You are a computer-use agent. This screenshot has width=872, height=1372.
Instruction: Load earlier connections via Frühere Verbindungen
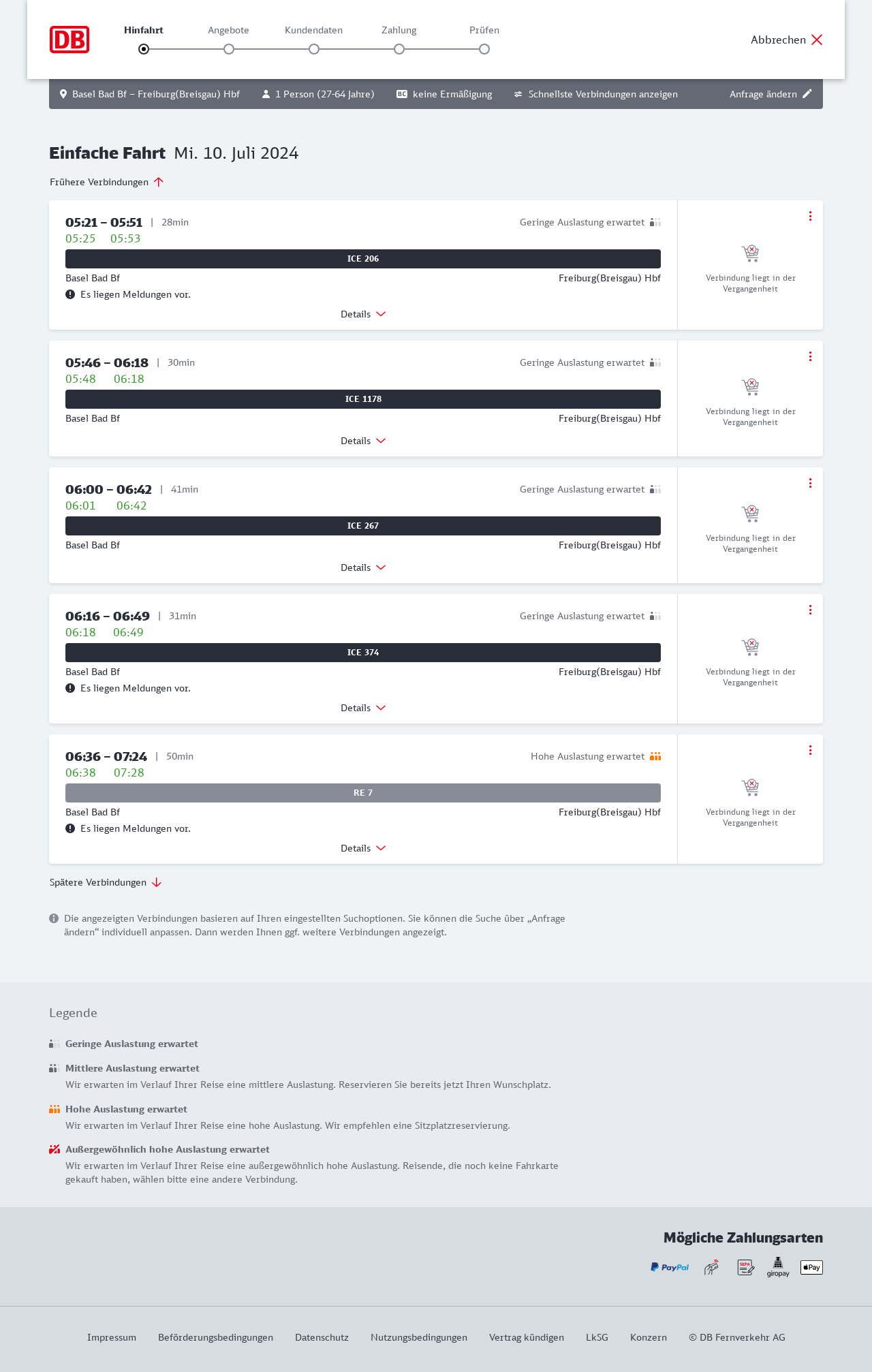coord(107,182)
